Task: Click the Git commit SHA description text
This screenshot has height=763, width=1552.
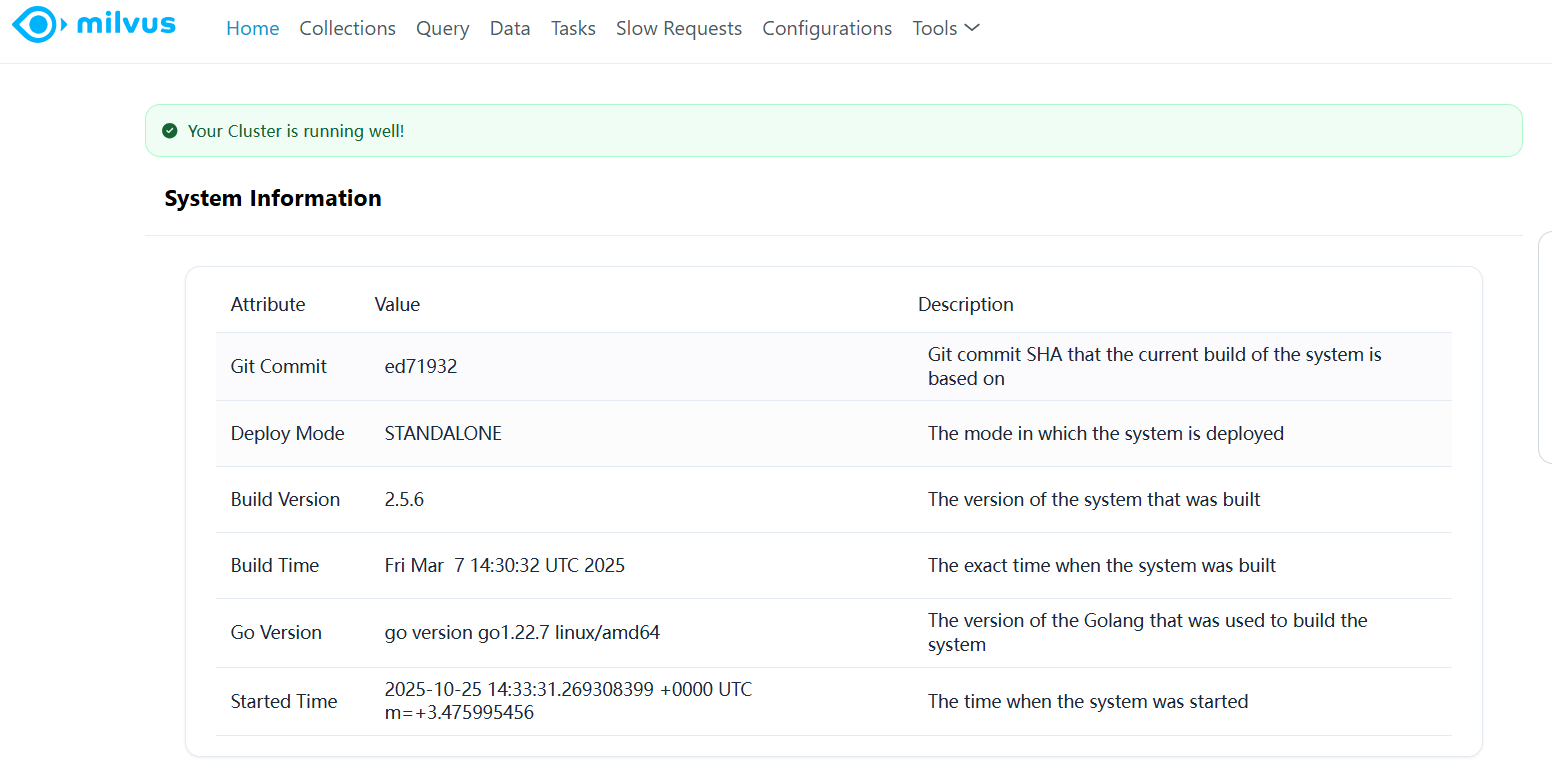Action: click(1155, 366)
